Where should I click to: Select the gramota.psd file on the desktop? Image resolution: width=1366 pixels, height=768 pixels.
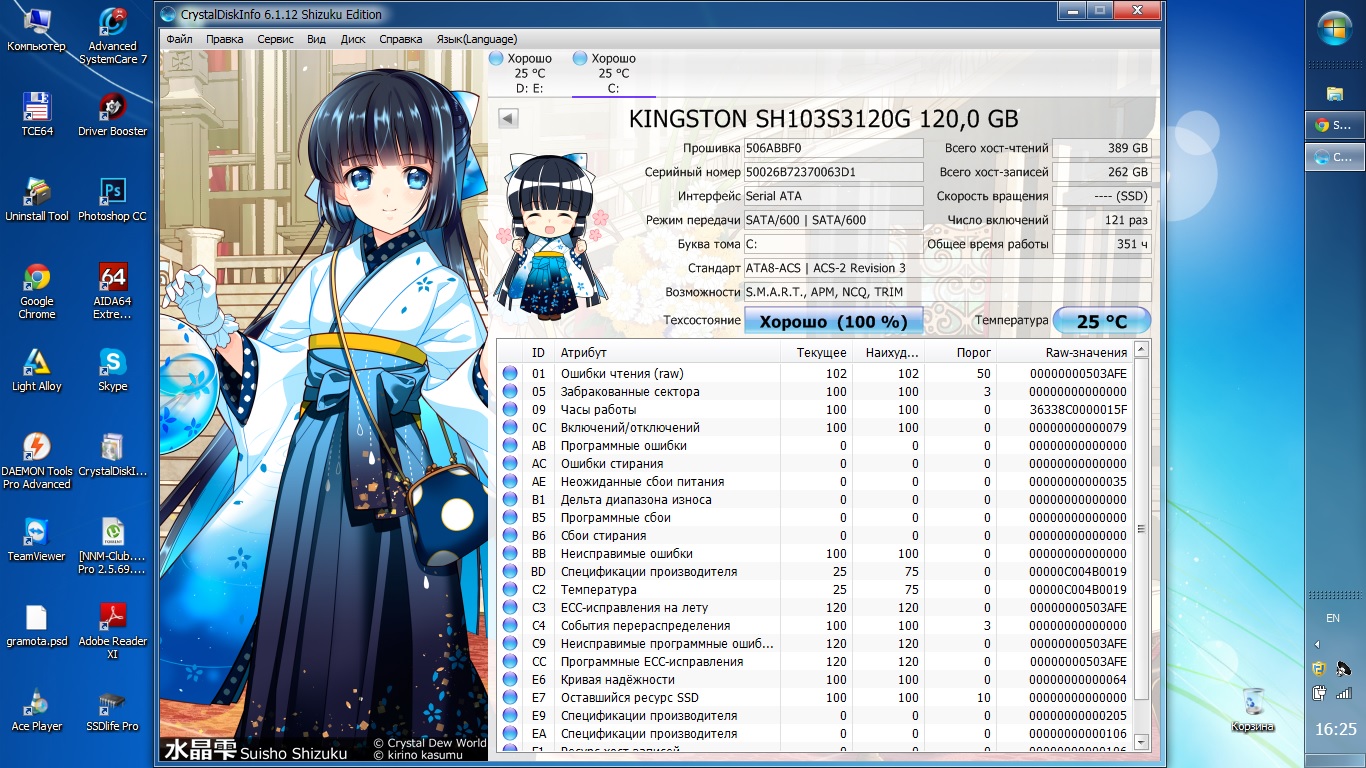pyautogui.click(x=37, y=624)
